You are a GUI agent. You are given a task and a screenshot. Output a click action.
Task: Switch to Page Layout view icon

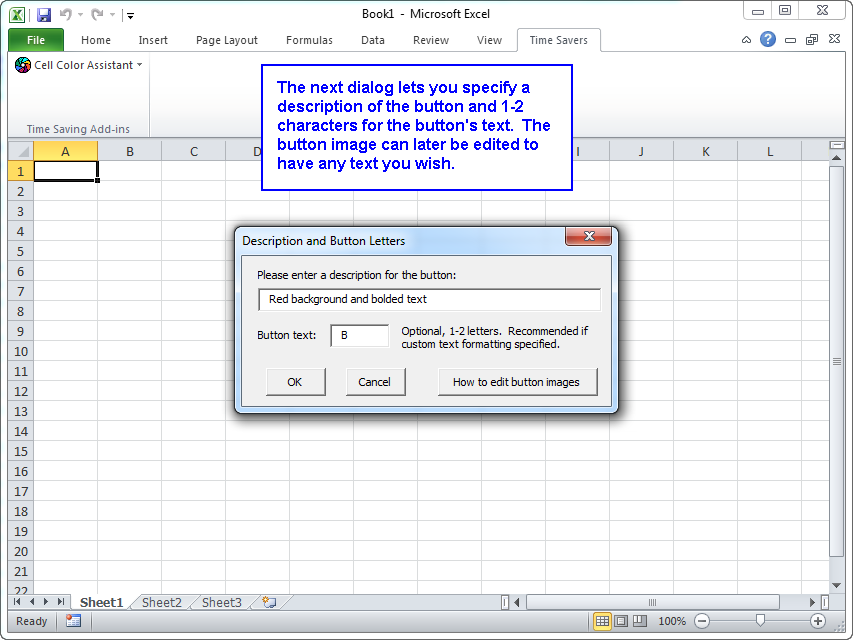tap(622, 621)
